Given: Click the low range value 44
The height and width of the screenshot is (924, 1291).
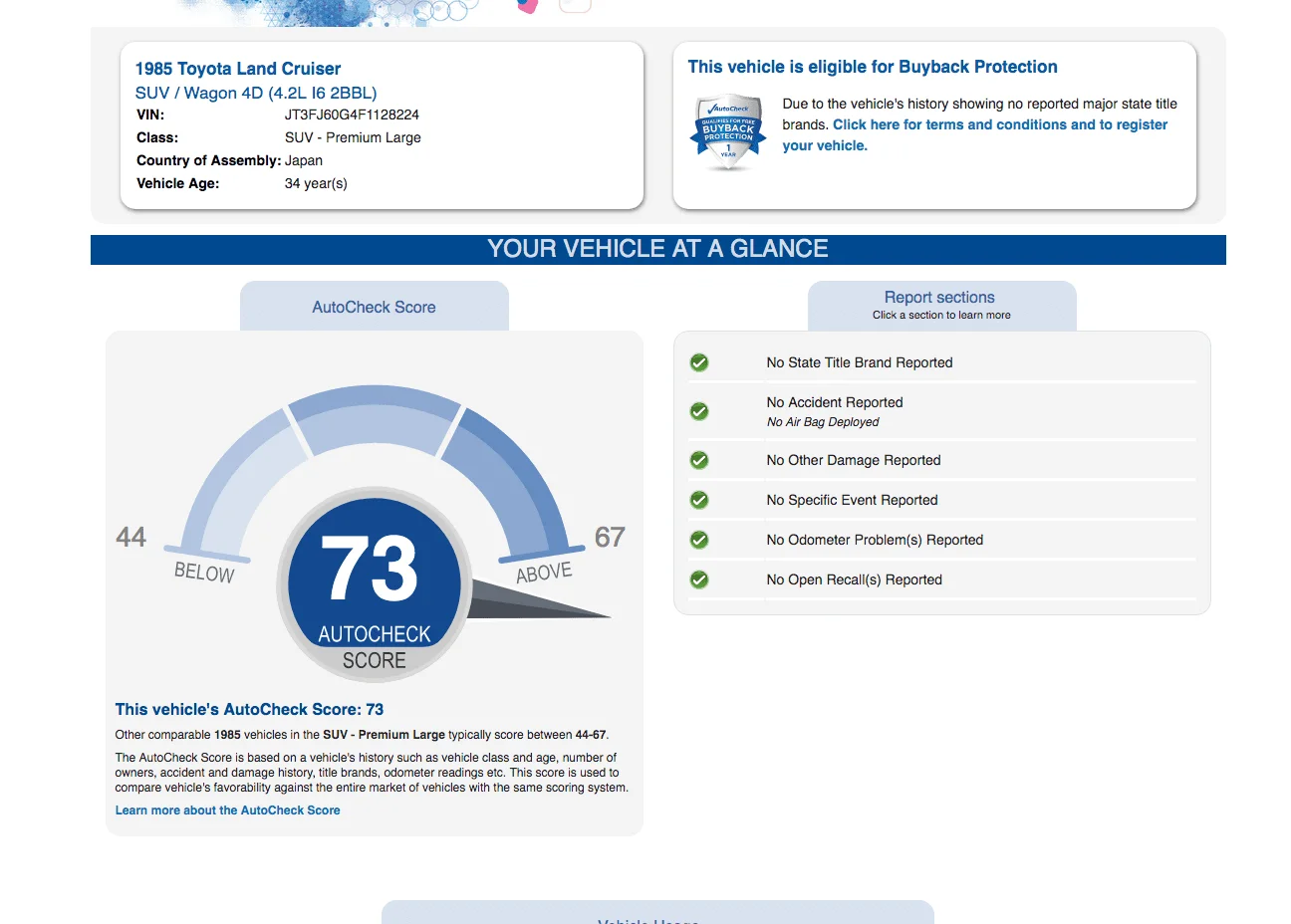Looking at the screenshot, I should [130, 537].
